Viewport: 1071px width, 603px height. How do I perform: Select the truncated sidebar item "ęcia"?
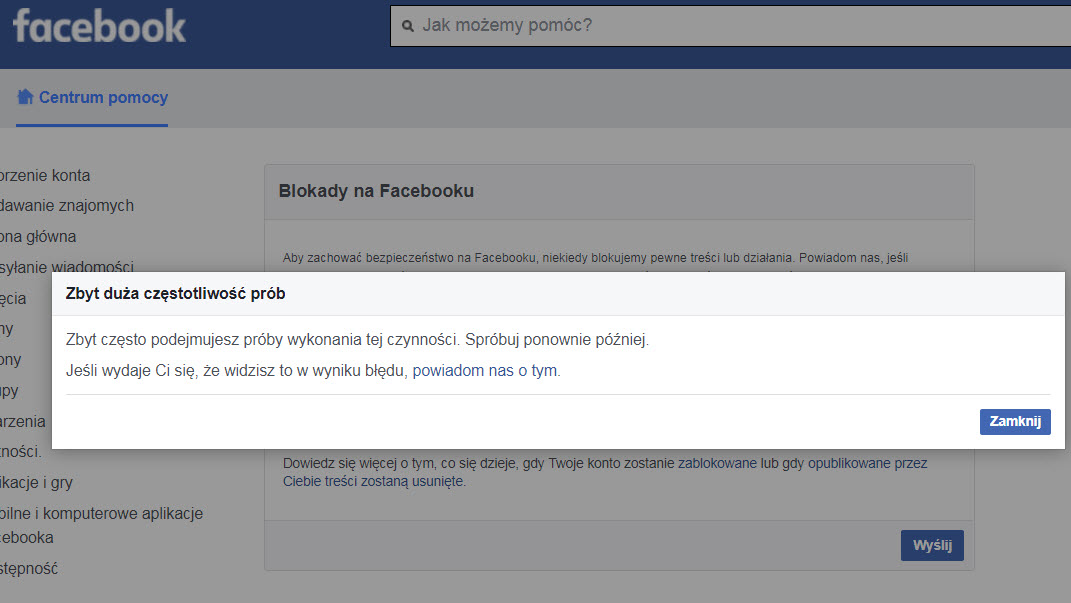(14, 299)
